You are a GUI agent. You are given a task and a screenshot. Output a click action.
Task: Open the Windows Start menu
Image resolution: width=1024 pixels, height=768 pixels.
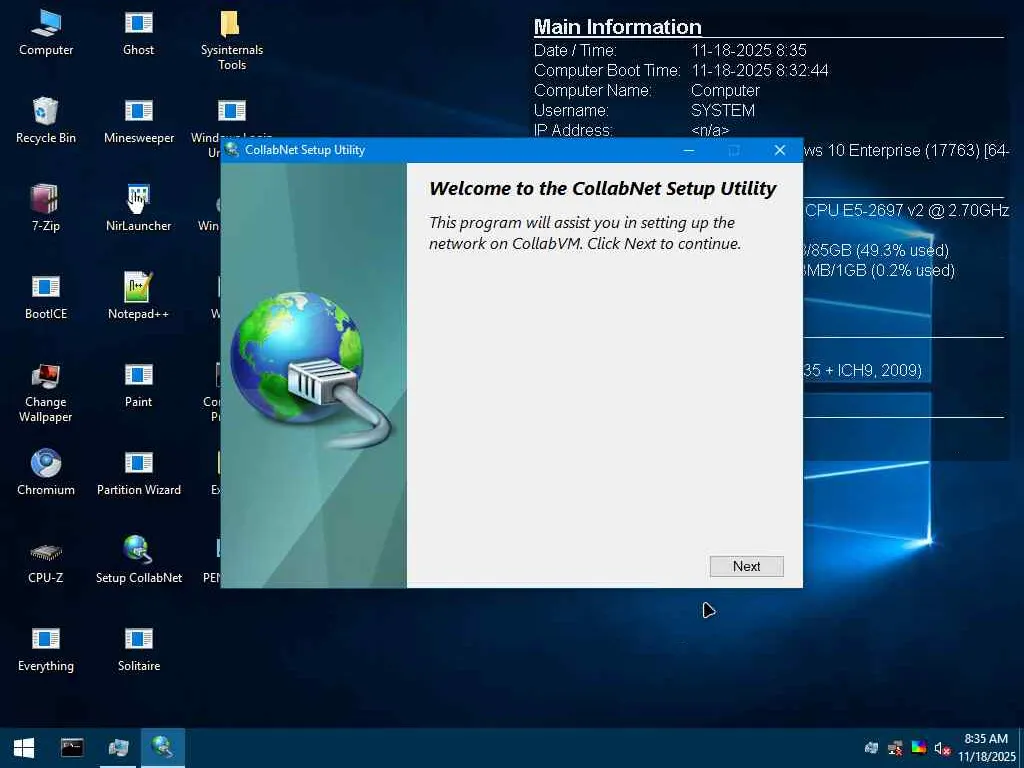(24, 748)
